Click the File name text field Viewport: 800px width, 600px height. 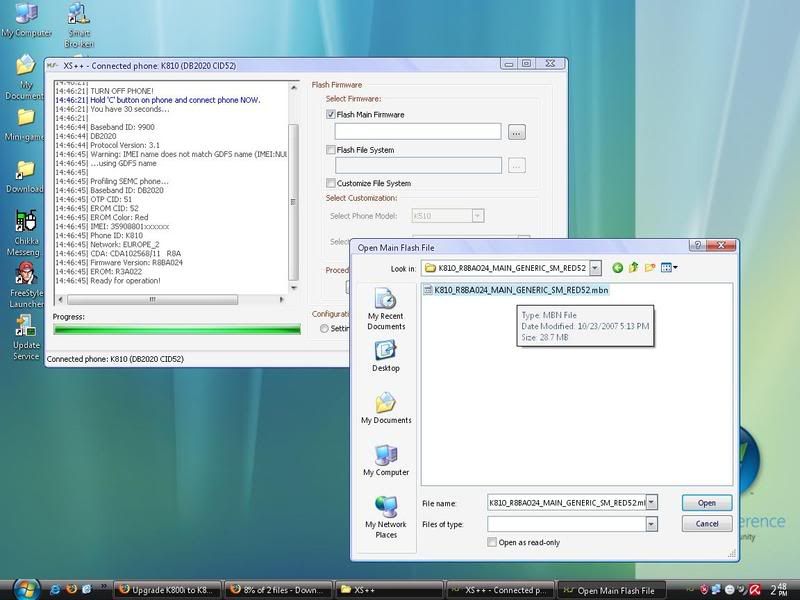coord(566,503)
